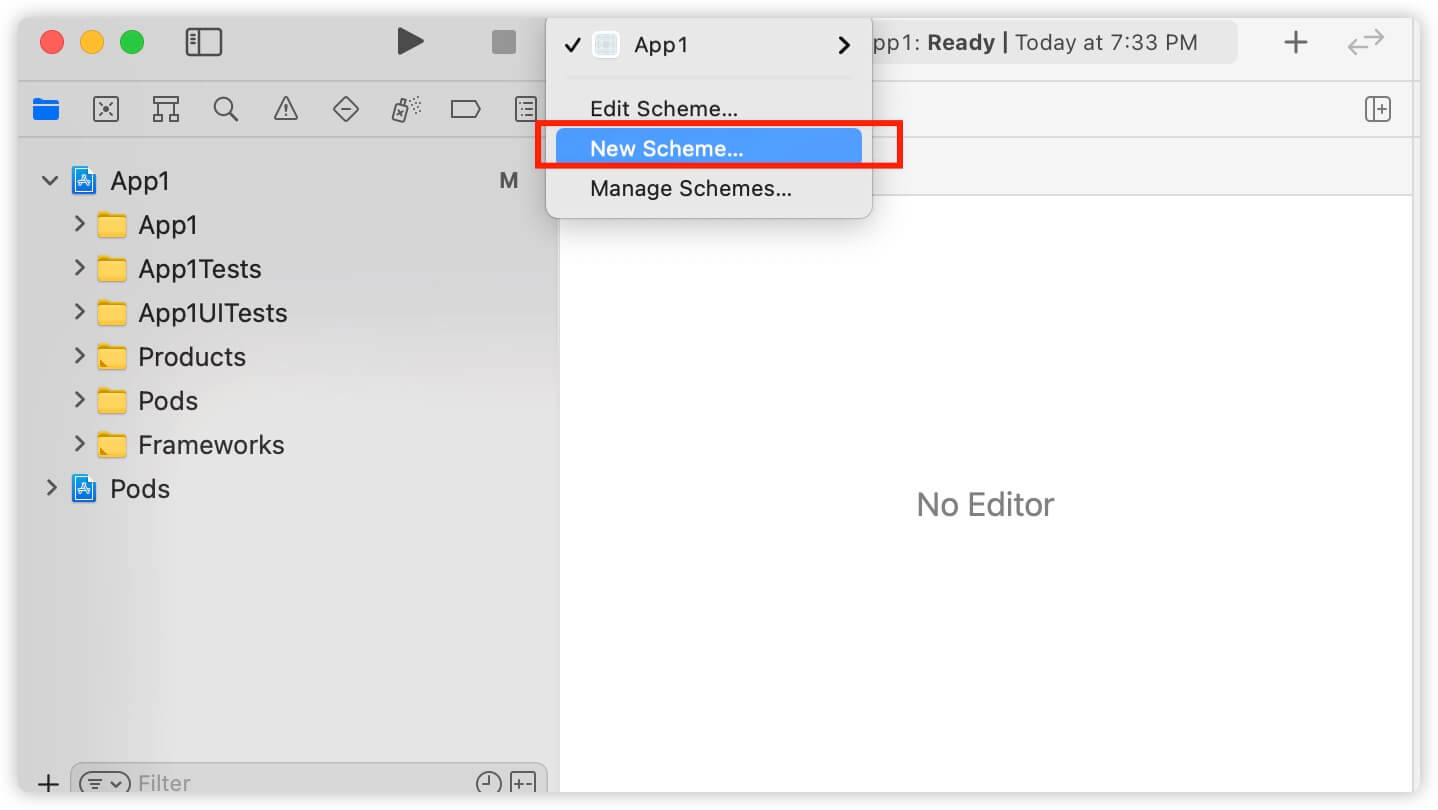Expand the App1Tests folder
This screenshot has height=810, width=1438.
[80, 268]
